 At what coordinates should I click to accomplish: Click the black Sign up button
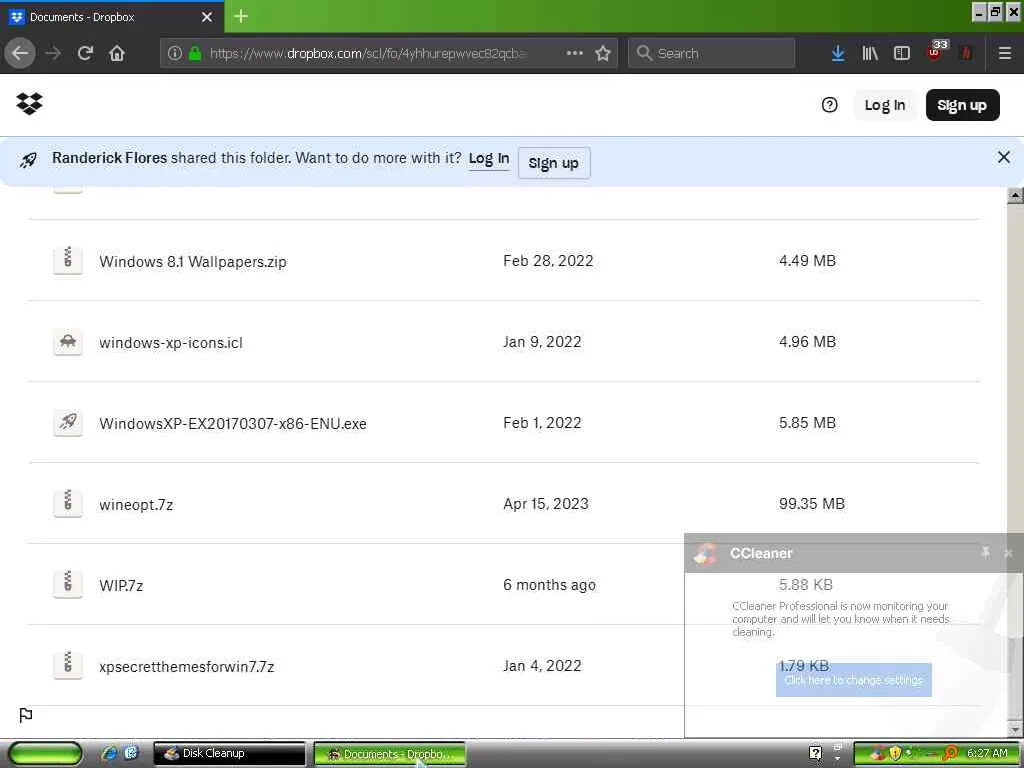962,105
